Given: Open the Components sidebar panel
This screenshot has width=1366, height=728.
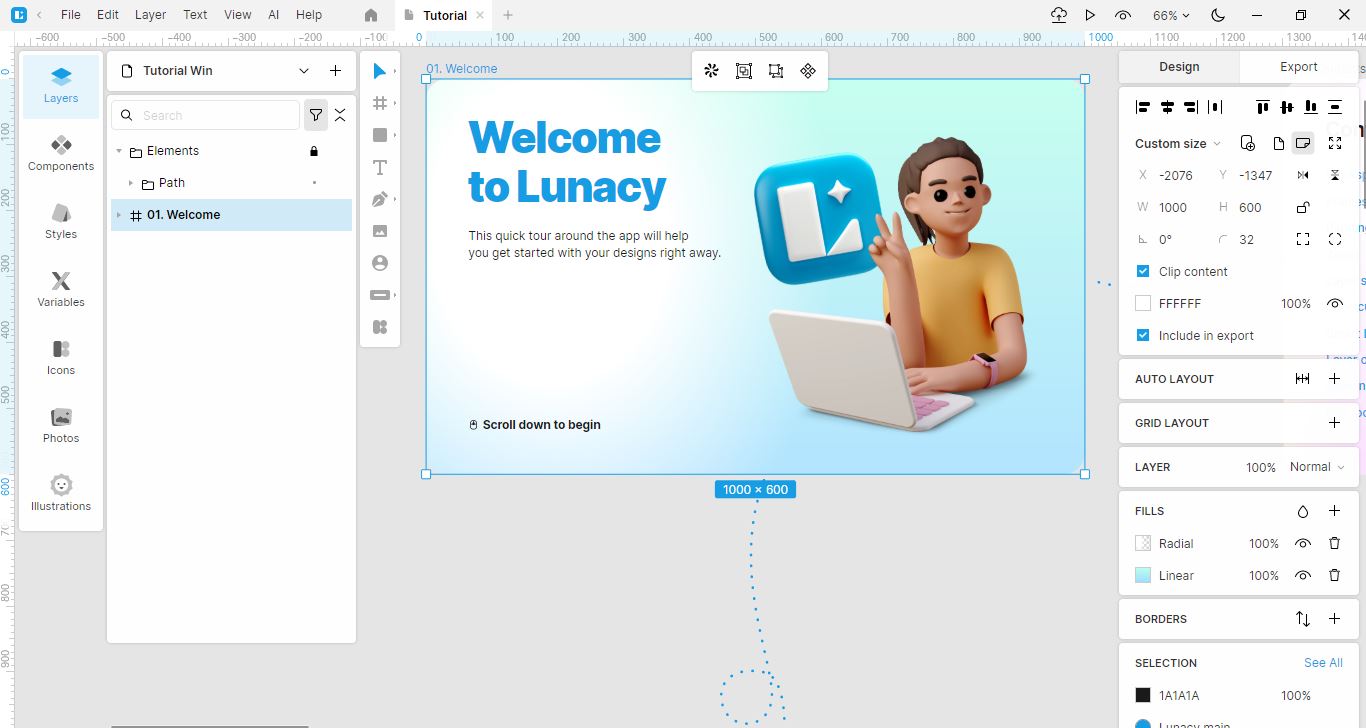Looking at the screenshot, I should (x=61, y=154).
